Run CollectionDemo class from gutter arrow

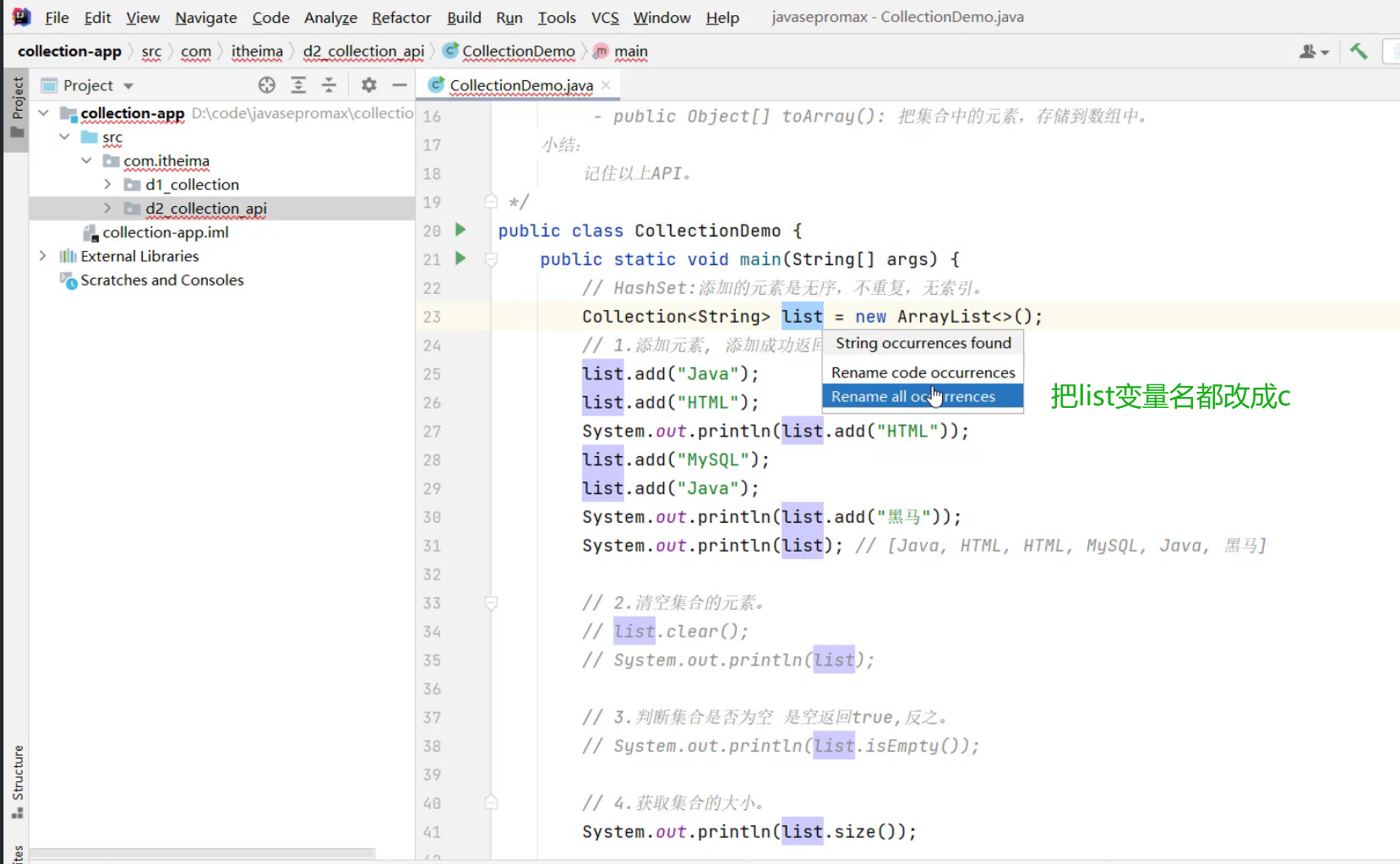460,230
